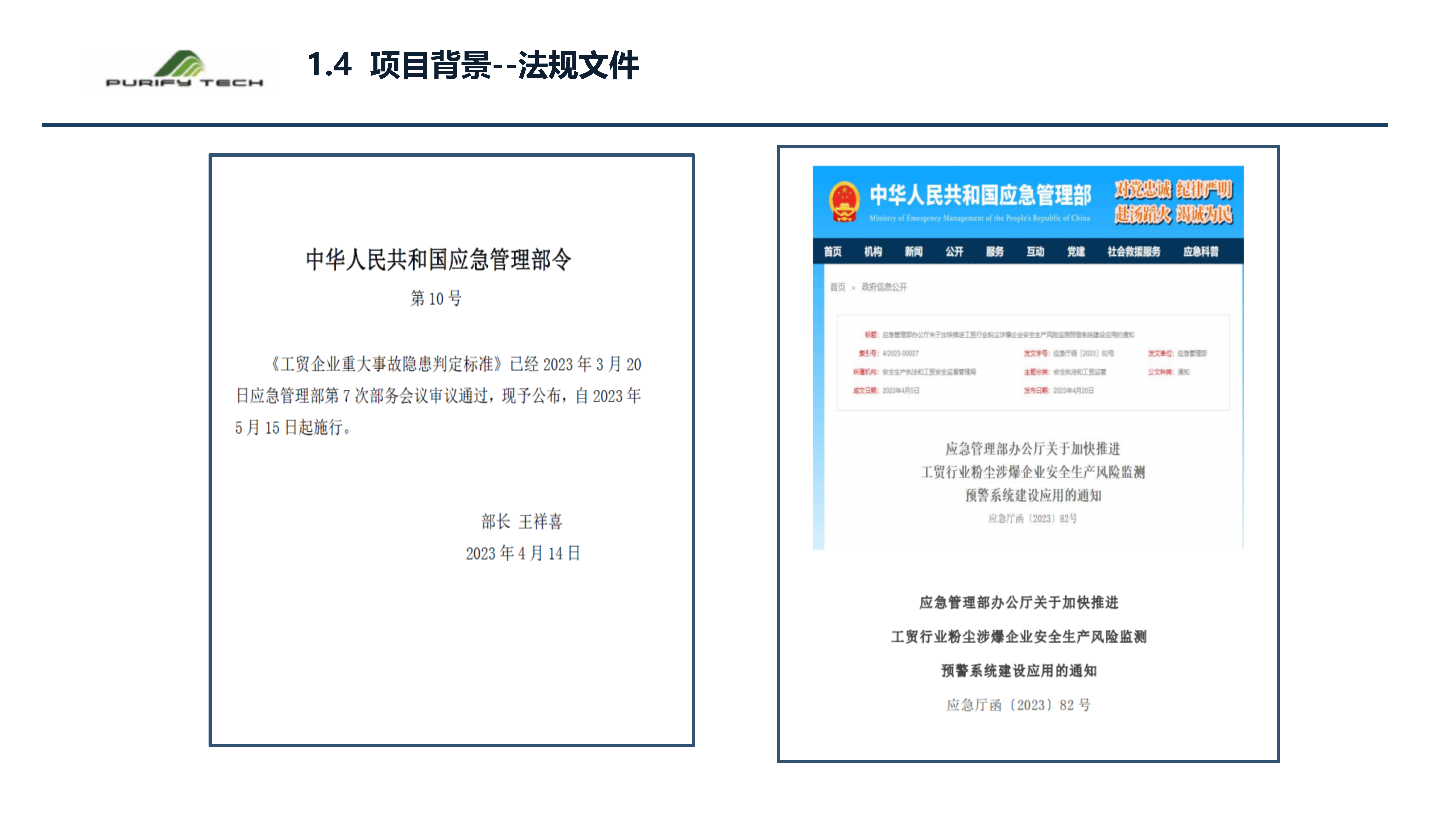Click the index number 4/2023-00027

[x=900, y=353]
